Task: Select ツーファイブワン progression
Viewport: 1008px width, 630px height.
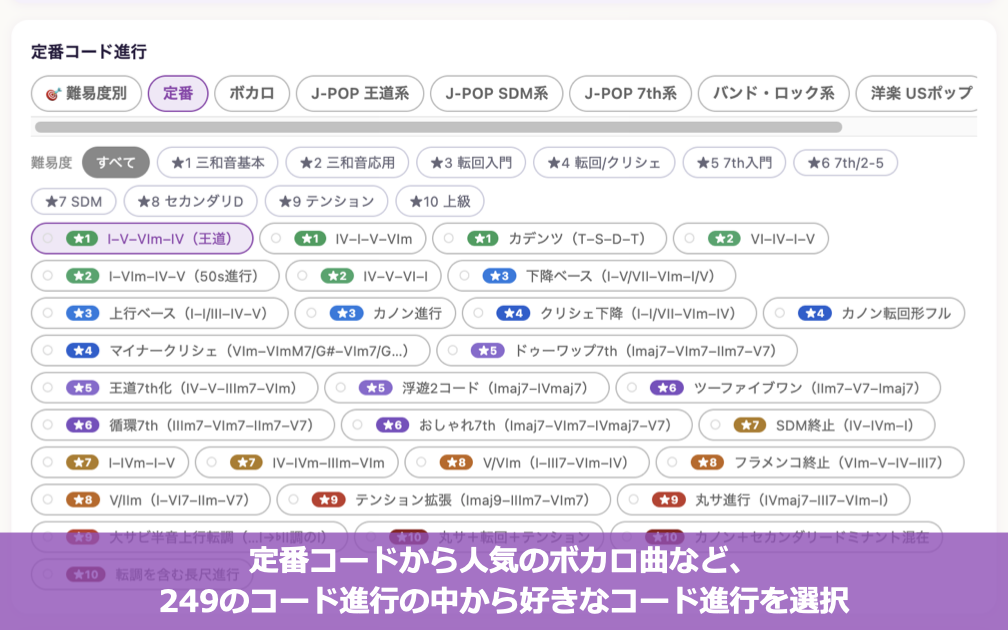Action: pos(778,388)
